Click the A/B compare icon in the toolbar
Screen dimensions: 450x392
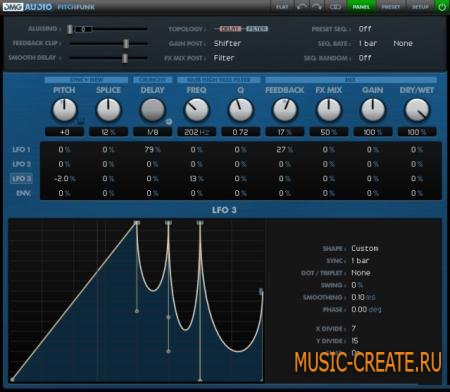click(x=335, y=7)
